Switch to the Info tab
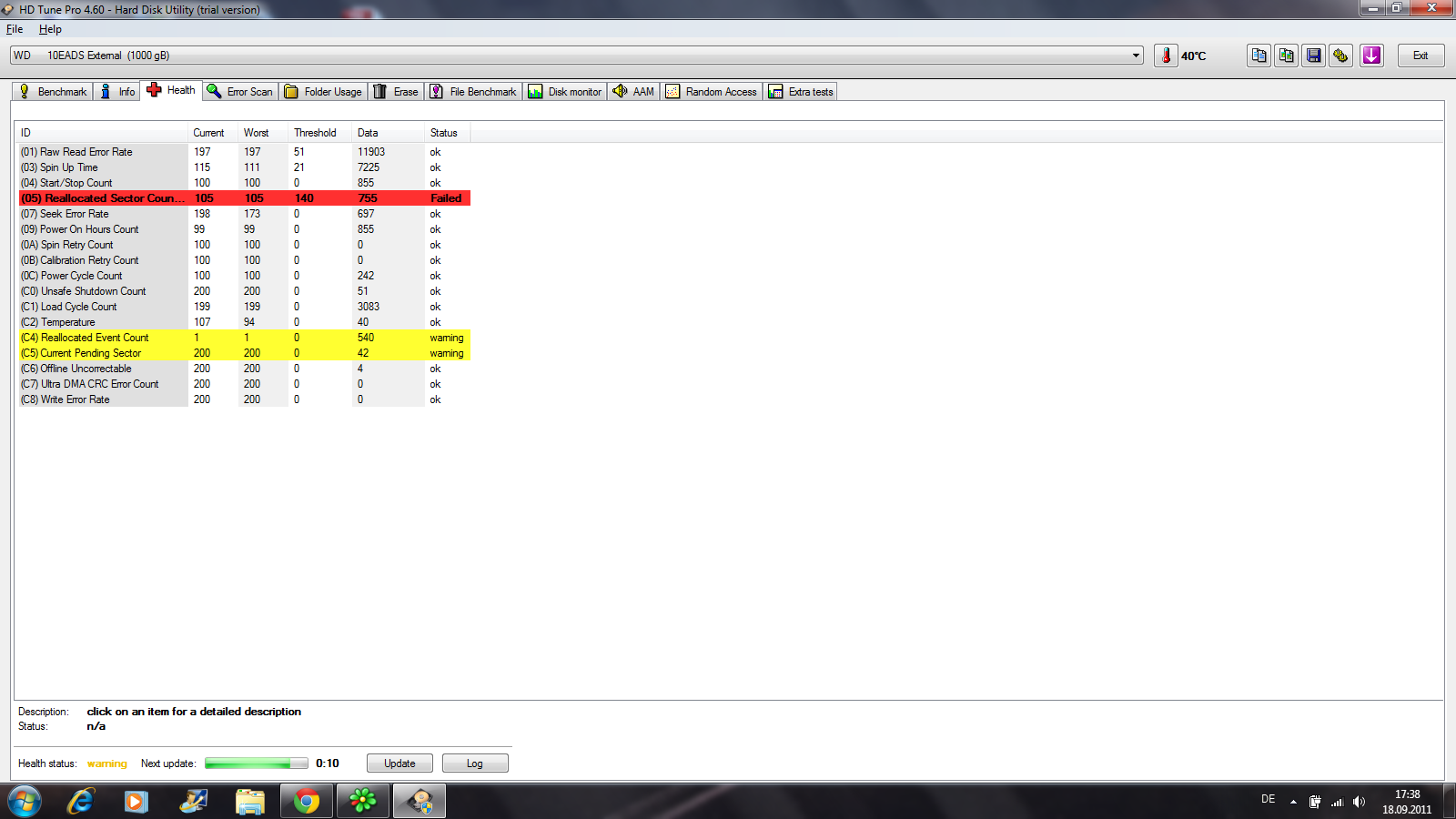The height and width of the screenshot is (819, 1456). [x=117, y=91]
